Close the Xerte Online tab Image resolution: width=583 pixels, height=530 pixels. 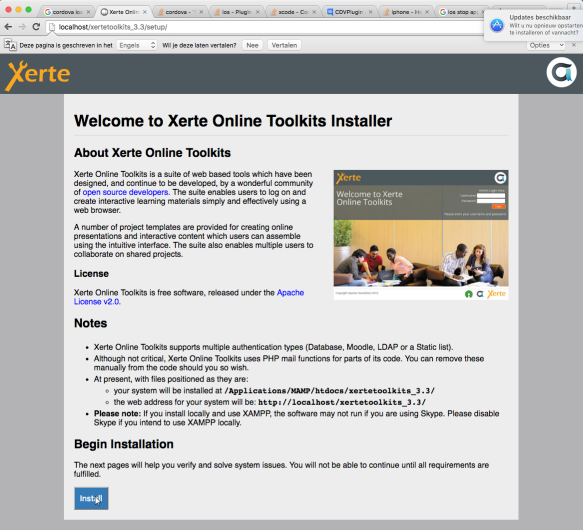[x=145, y=12]
